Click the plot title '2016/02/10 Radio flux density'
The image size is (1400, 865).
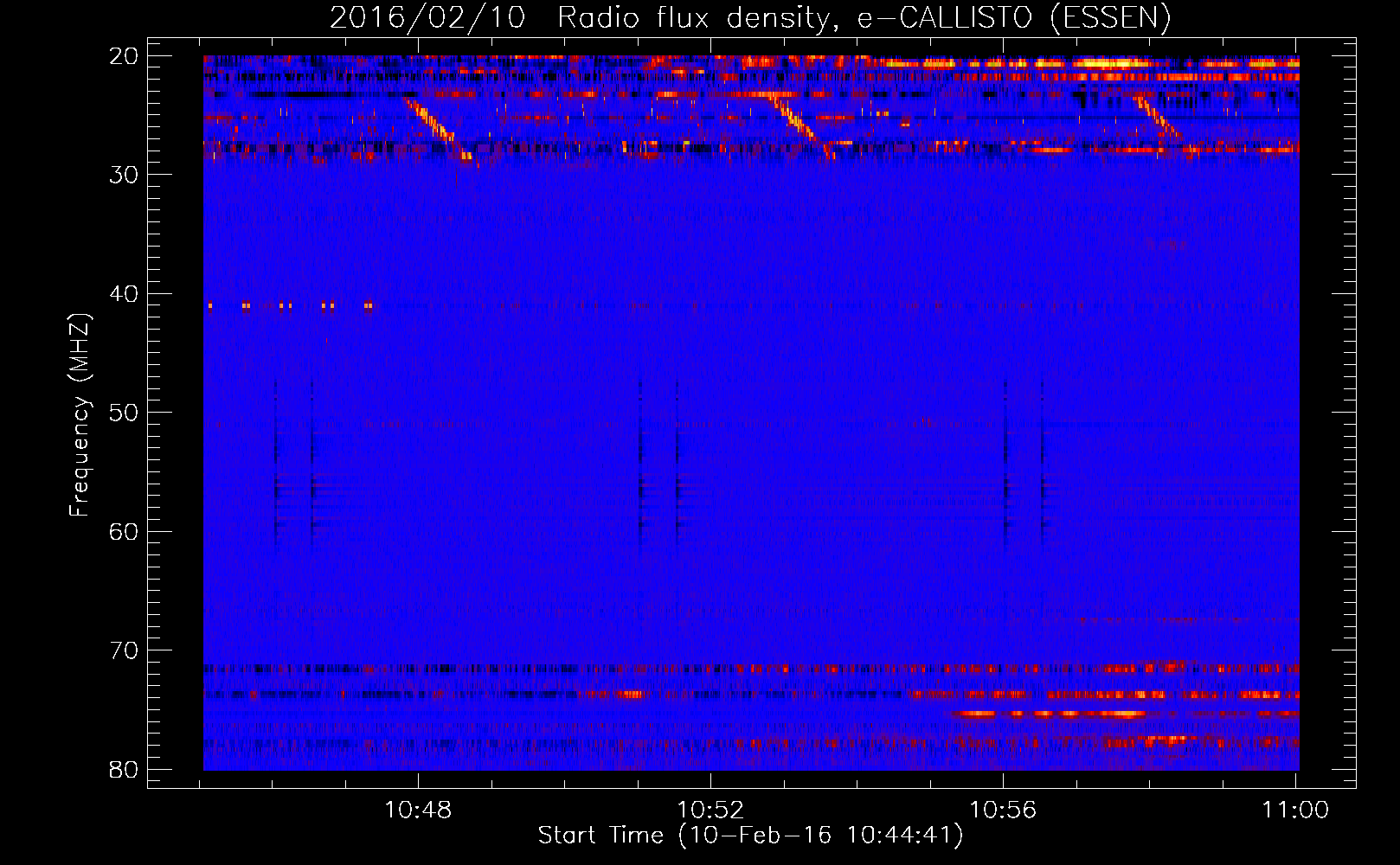tap(750, 17)
